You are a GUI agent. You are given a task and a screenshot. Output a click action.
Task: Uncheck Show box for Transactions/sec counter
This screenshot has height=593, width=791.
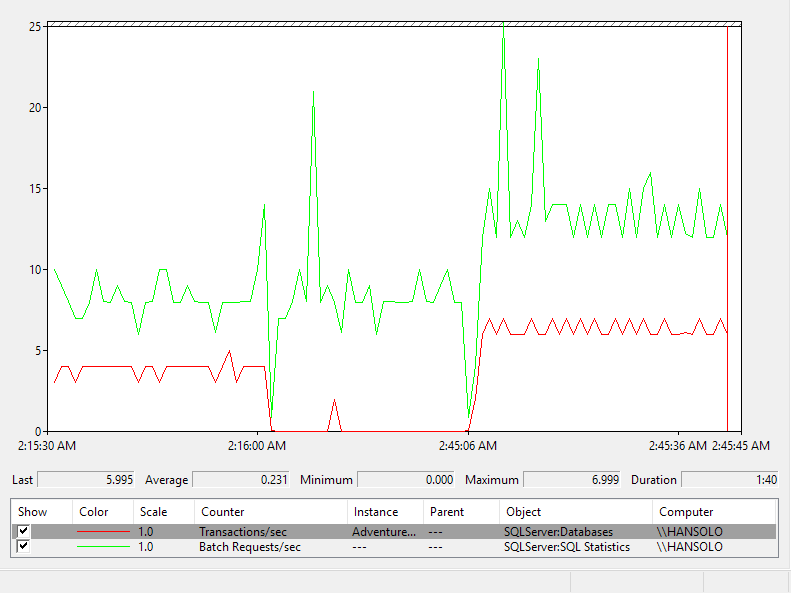point(23,531)
